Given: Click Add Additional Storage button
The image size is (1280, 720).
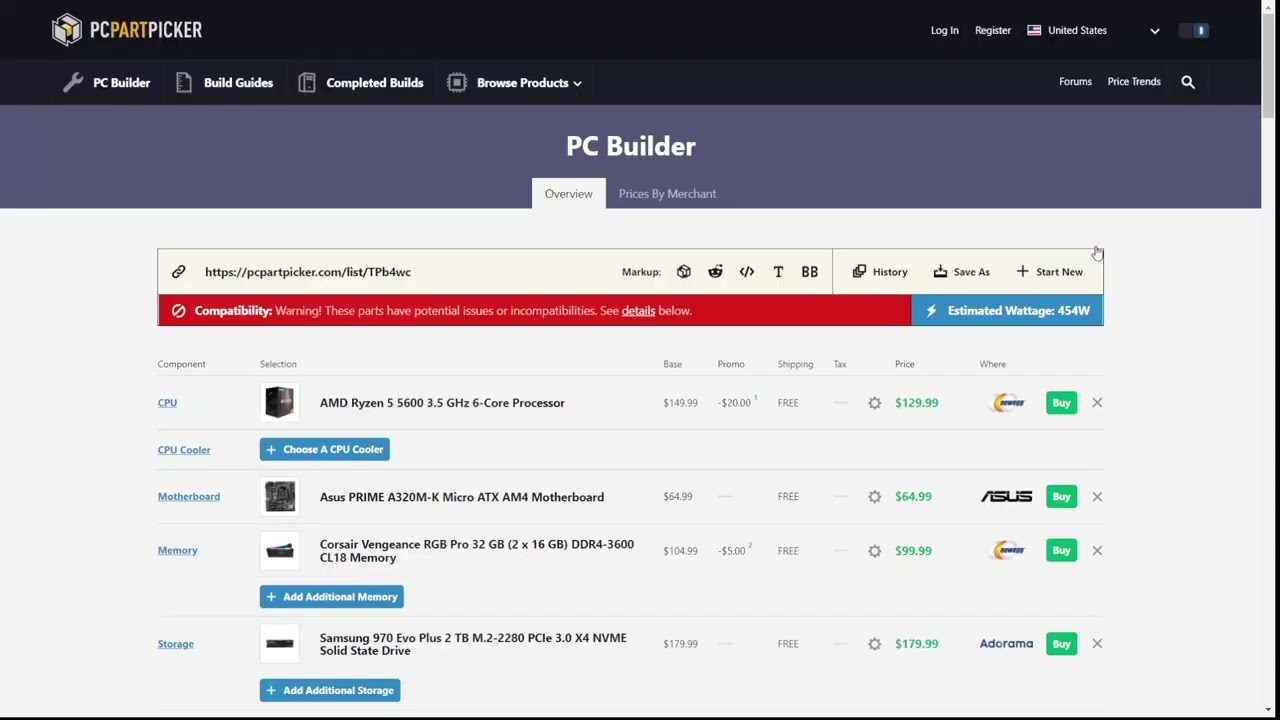Looking at the screenshot, I should [330, 691].
